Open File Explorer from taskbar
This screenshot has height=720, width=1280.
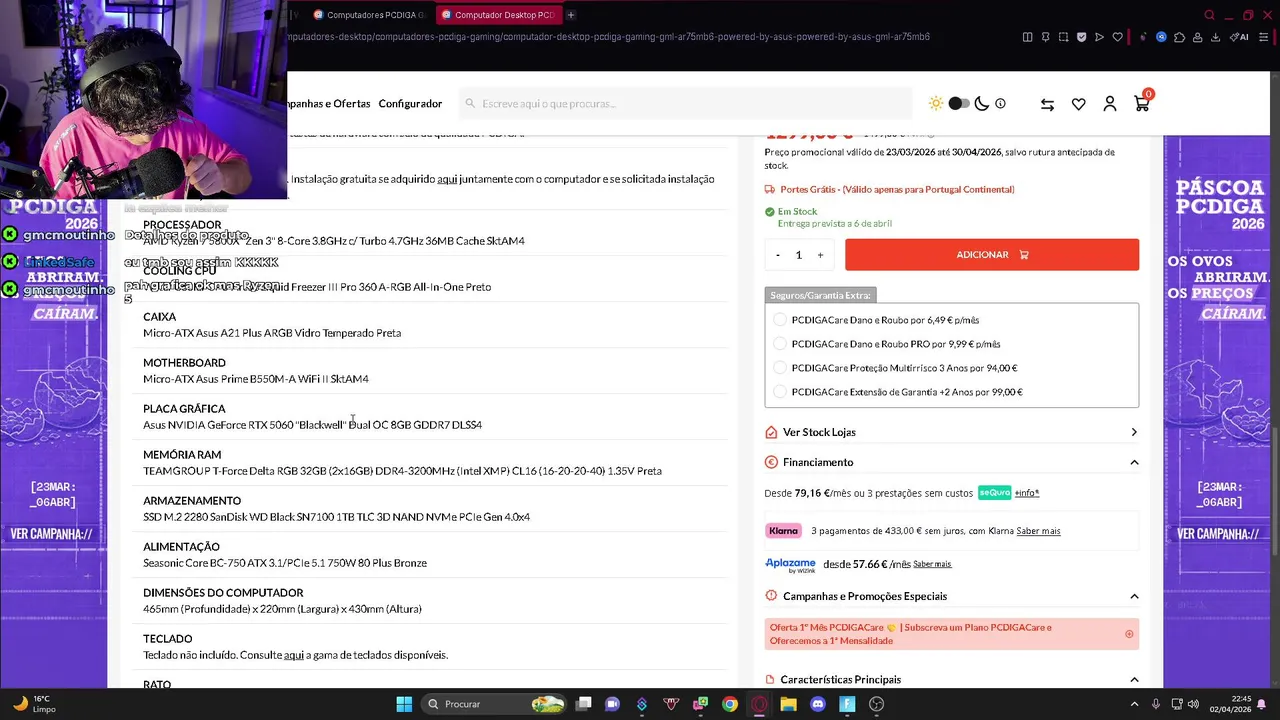tap(788, 704)
